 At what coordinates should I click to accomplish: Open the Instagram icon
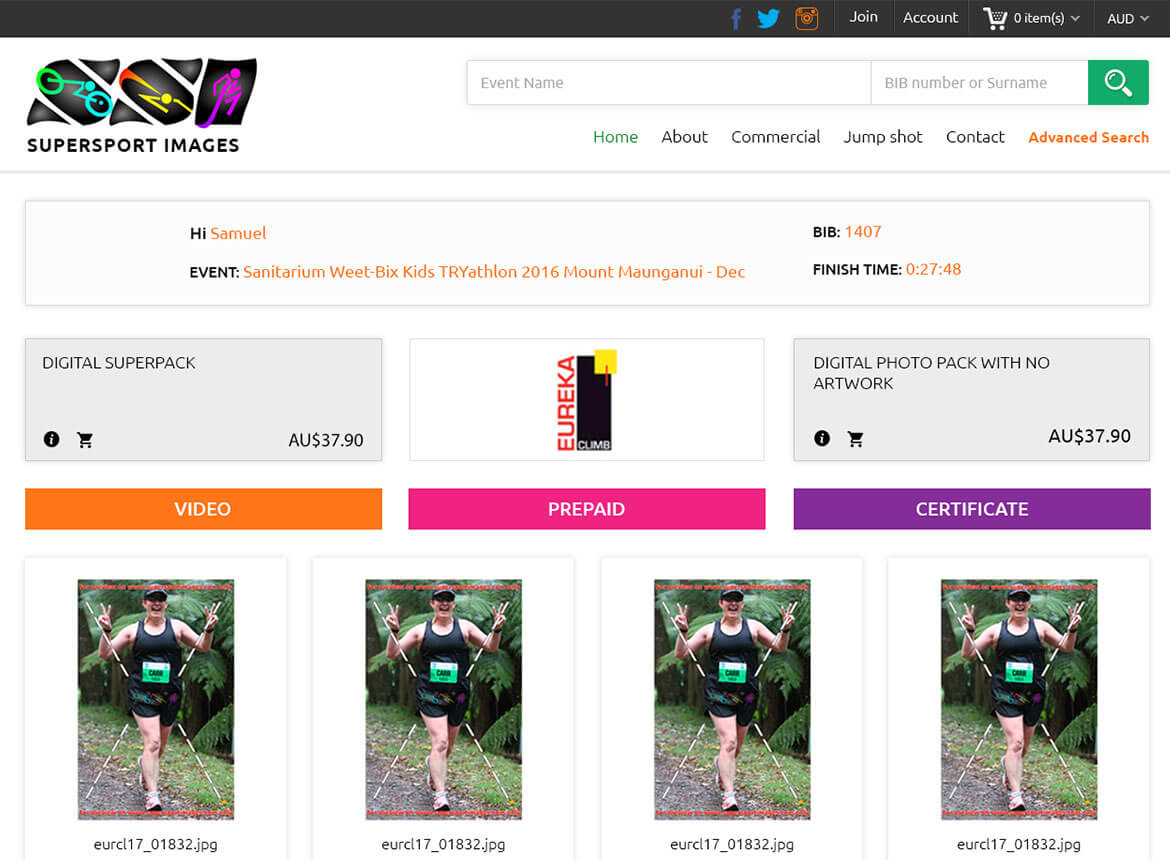click(806, 18)
